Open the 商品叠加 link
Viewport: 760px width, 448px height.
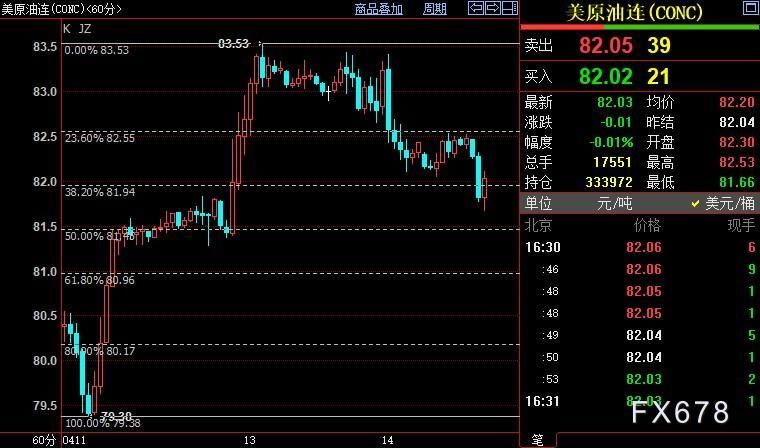[379, 9]
